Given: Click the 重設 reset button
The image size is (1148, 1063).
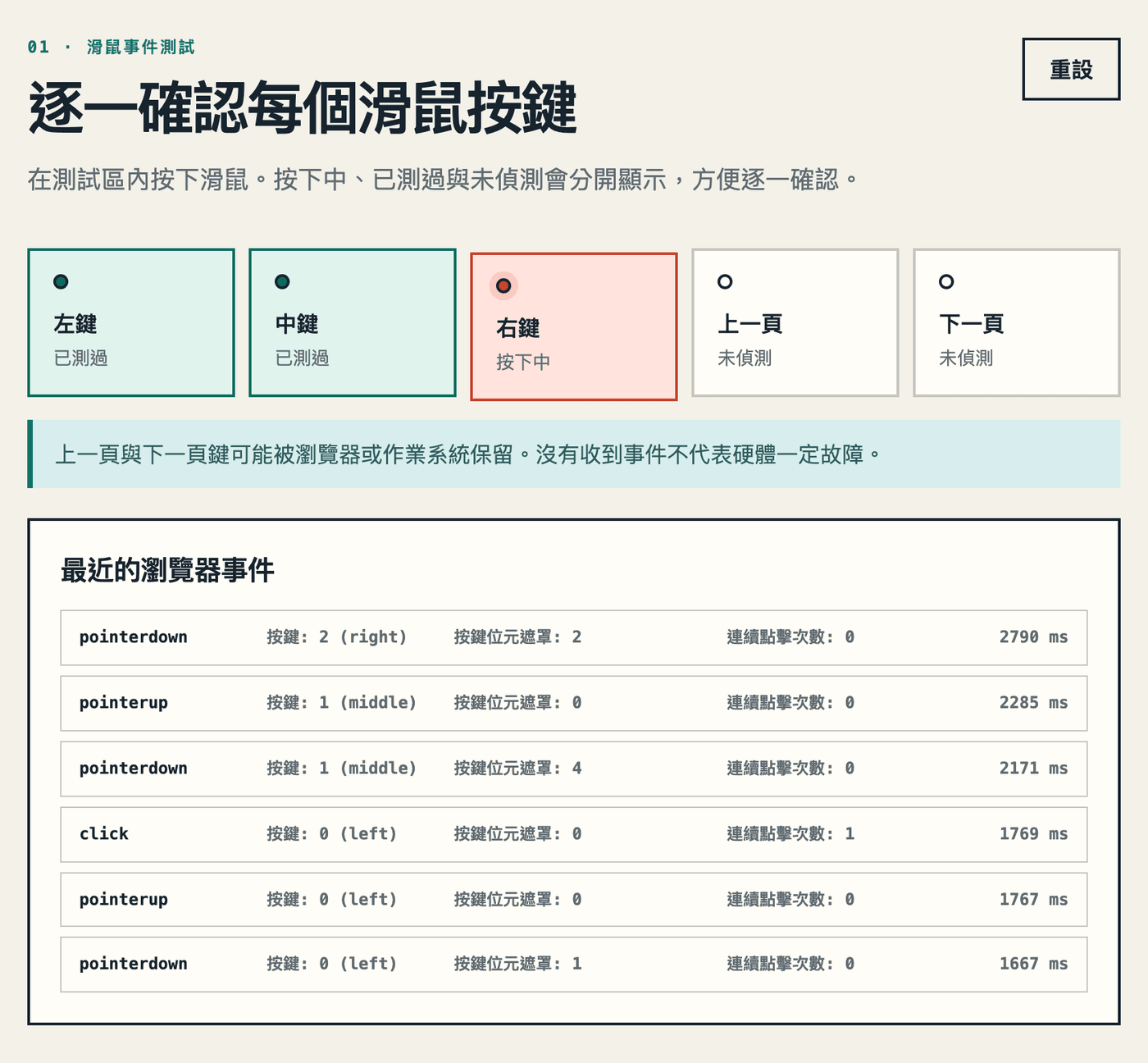Looking at the screenshot, I should pos(1071,69).
